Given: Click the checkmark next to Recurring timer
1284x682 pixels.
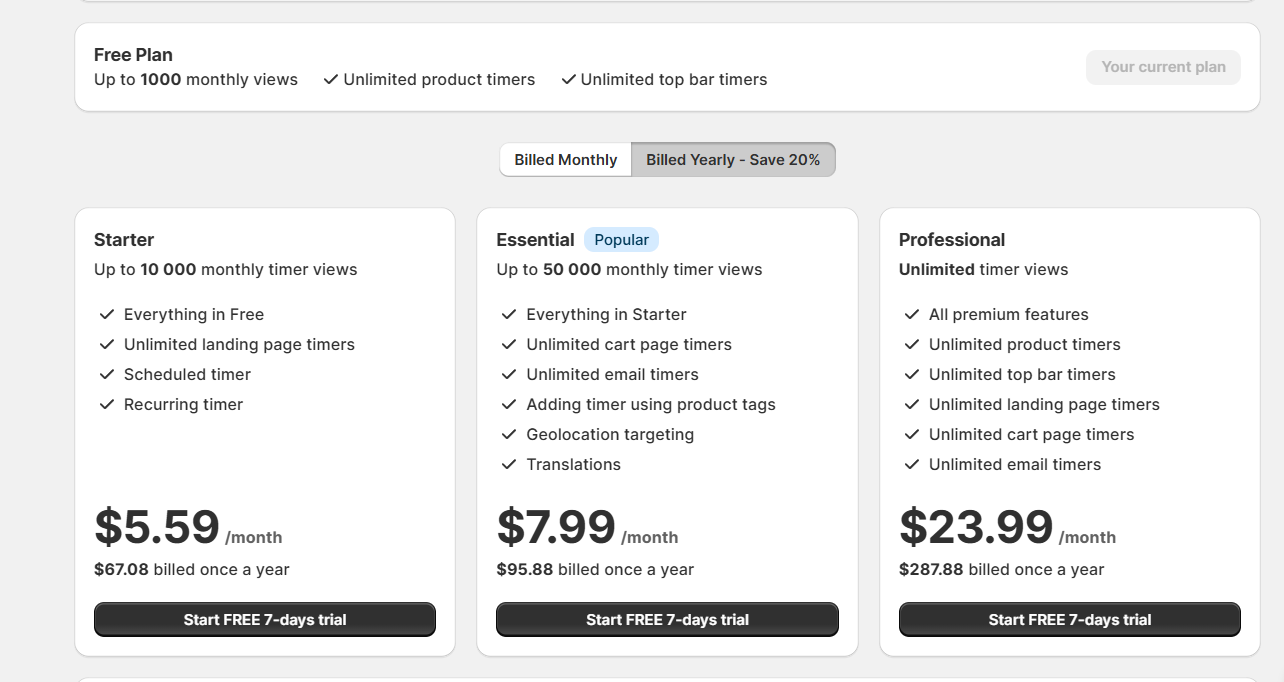Looking at the screenshot, I should tap(107, 405).
